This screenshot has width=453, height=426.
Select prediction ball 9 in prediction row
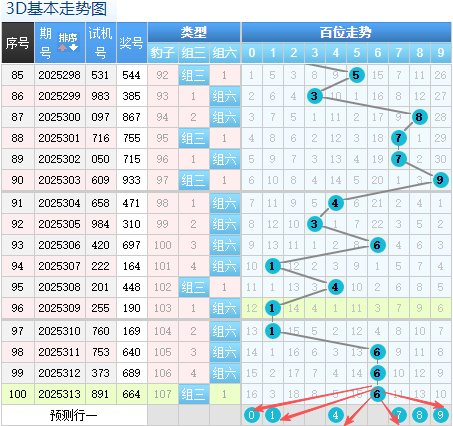pos(440,415)
